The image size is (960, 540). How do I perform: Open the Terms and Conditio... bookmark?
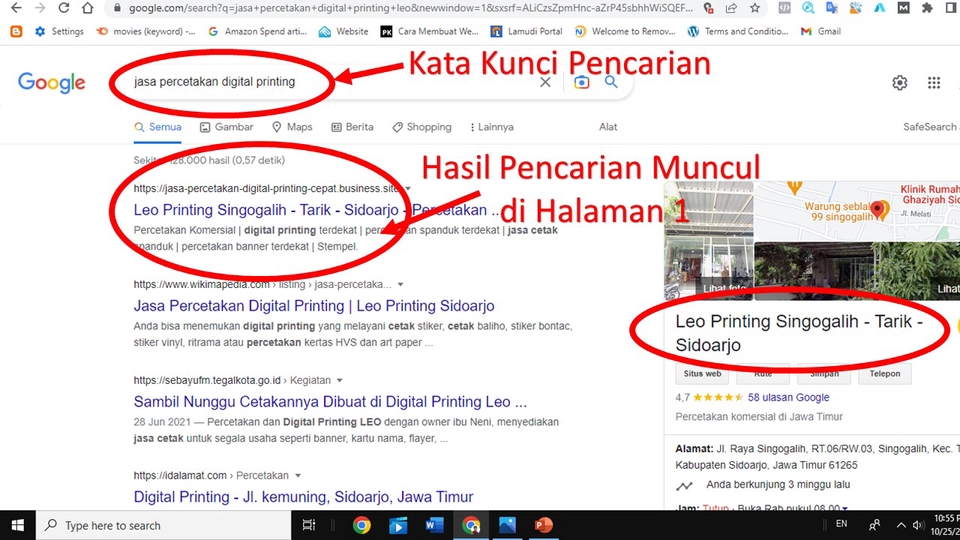pos(738,31)
